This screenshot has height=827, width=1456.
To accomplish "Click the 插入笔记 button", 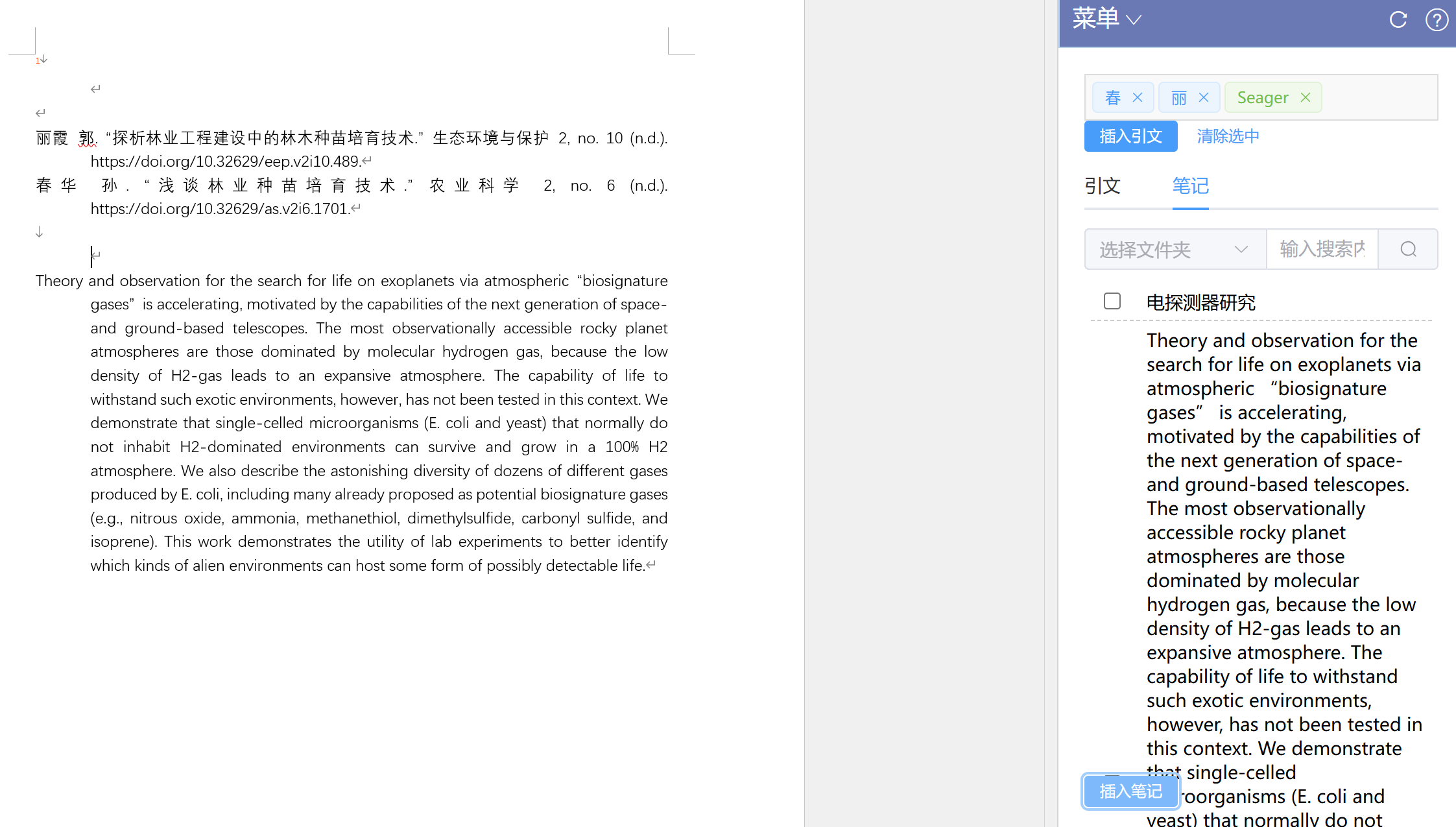I will point(1130,791).
